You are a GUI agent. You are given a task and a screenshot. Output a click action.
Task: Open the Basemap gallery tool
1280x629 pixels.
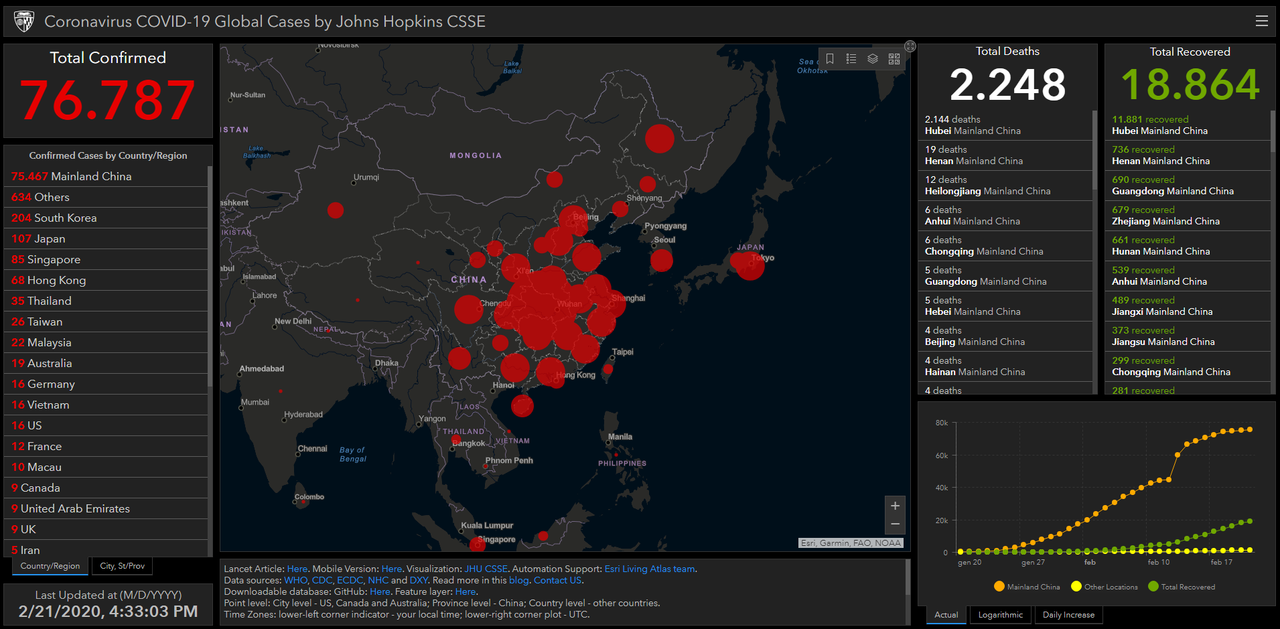click(894, 59)
